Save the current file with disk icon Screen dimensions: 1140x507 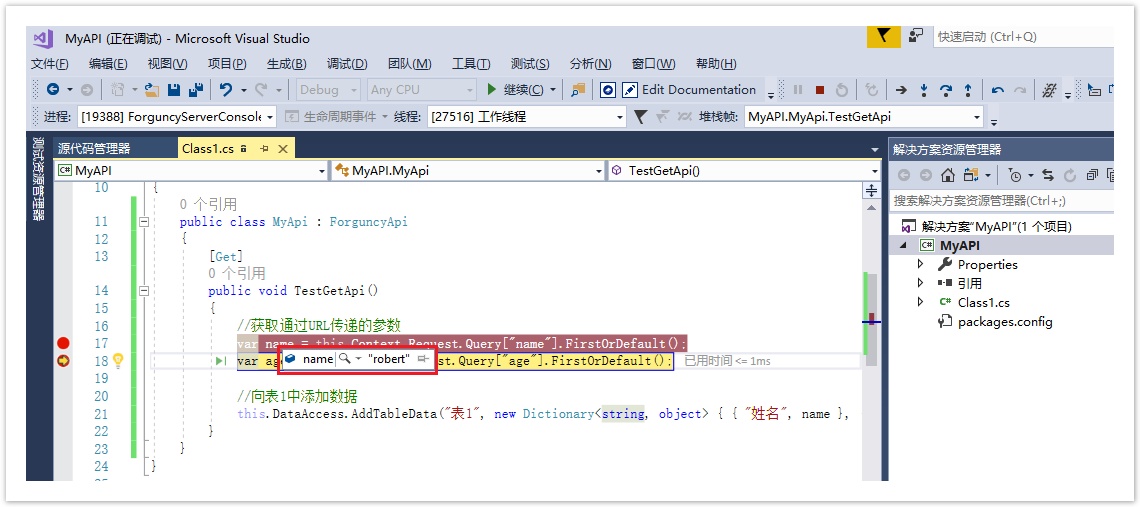174,89
